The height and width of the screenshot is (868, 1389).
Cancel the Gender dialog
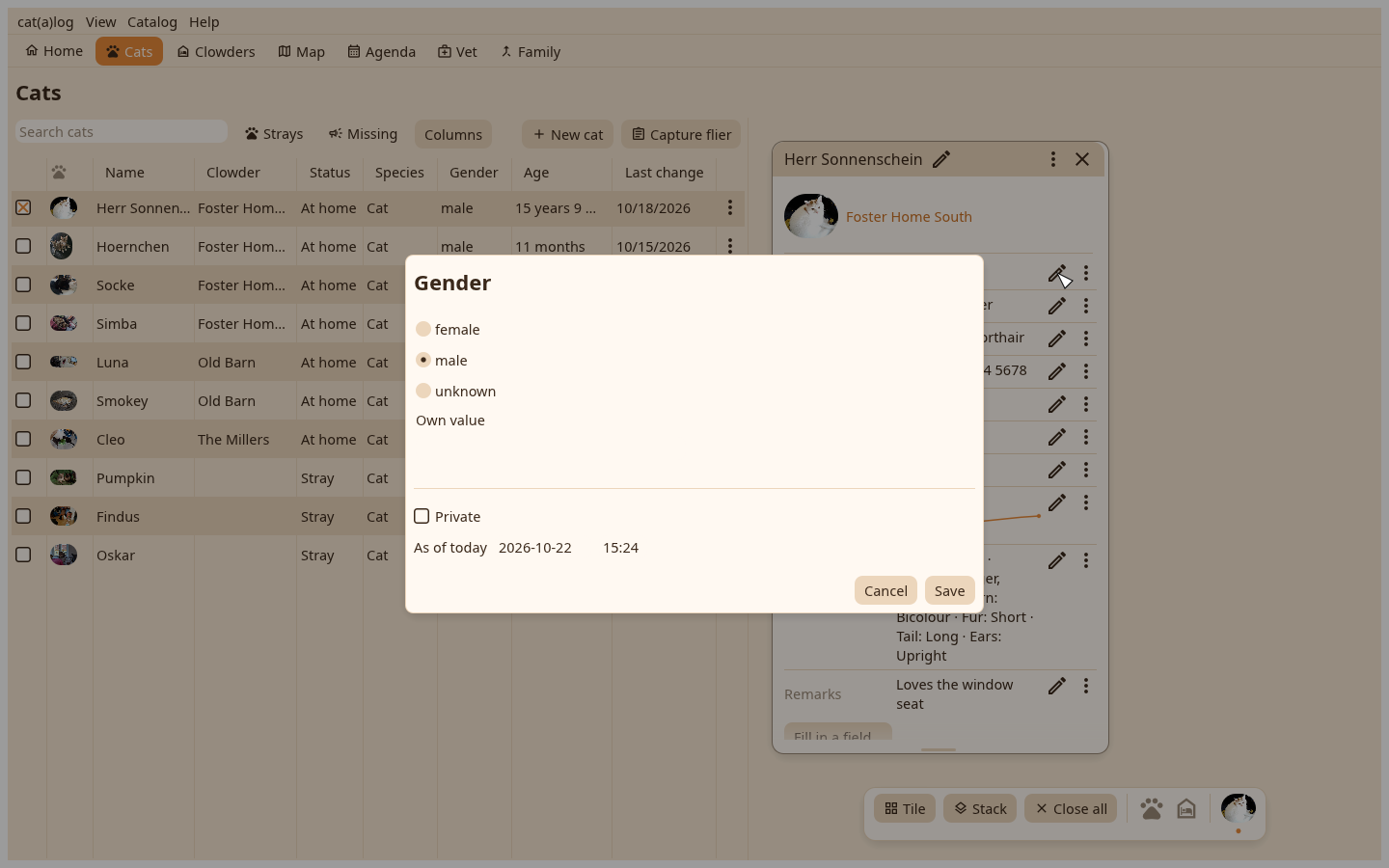885,590
